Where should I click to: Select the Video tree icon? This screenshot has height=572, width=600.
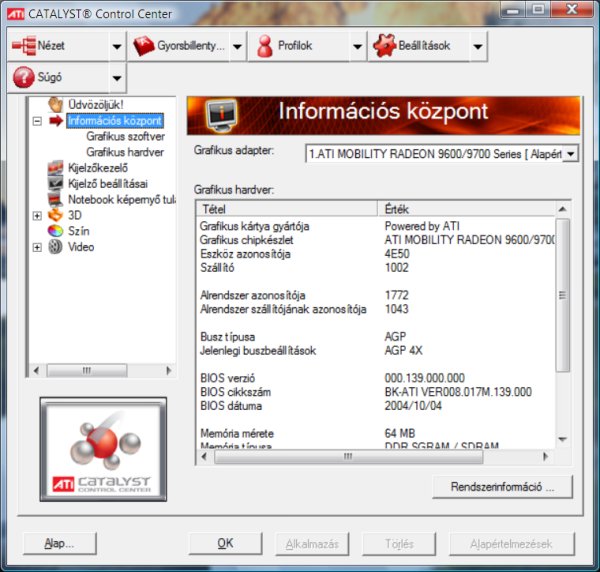(x=56, y=247)
